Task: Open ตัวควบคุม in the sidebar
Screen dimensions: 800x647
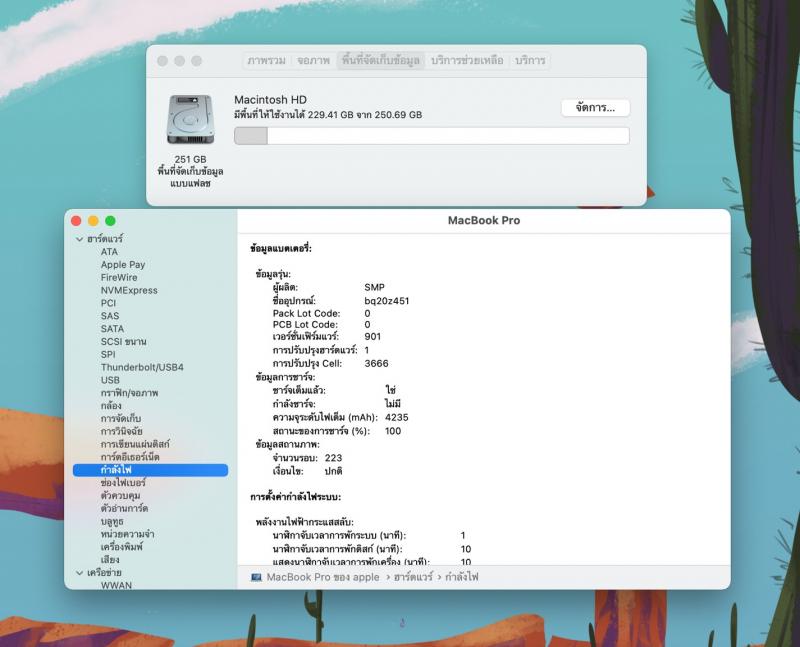Action: [120, 495]
